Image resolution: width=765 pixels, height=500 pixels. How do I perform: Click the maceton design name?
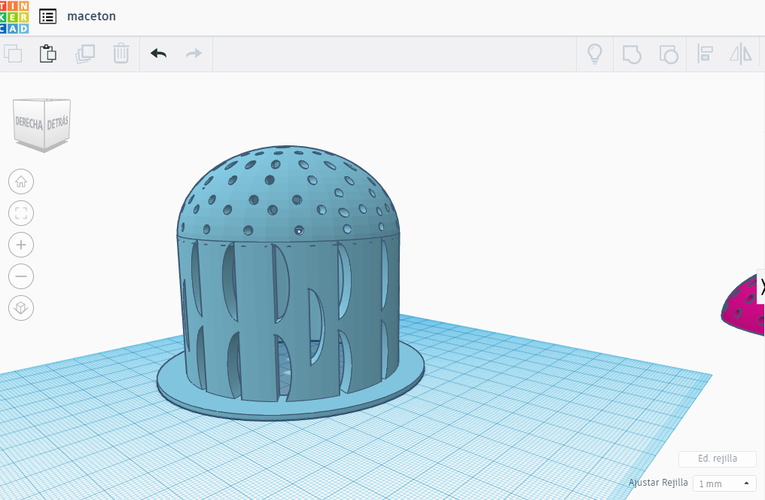92,16
